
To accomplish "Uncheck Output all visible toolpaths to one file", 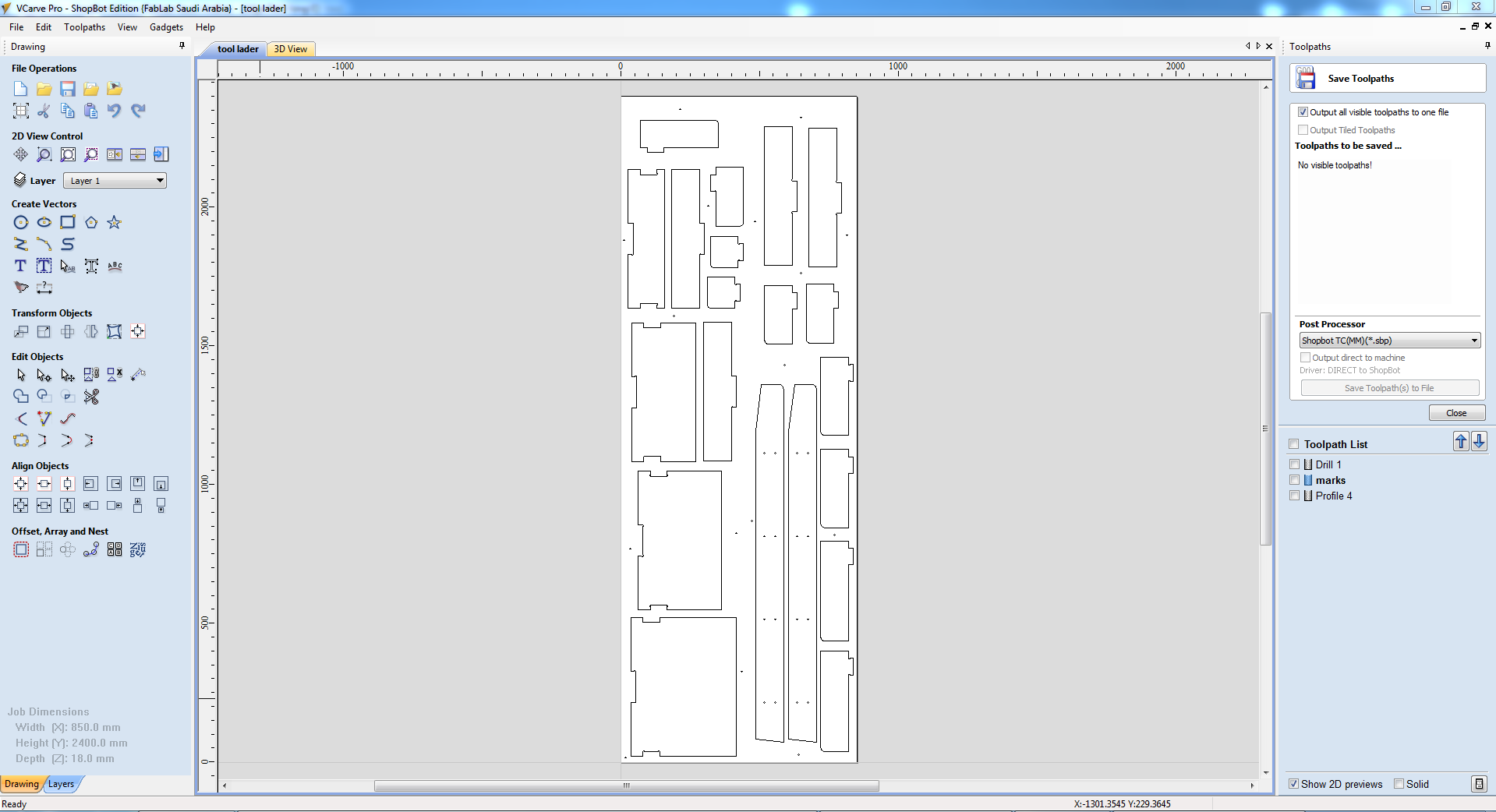I will click(x=1303, y=112).
